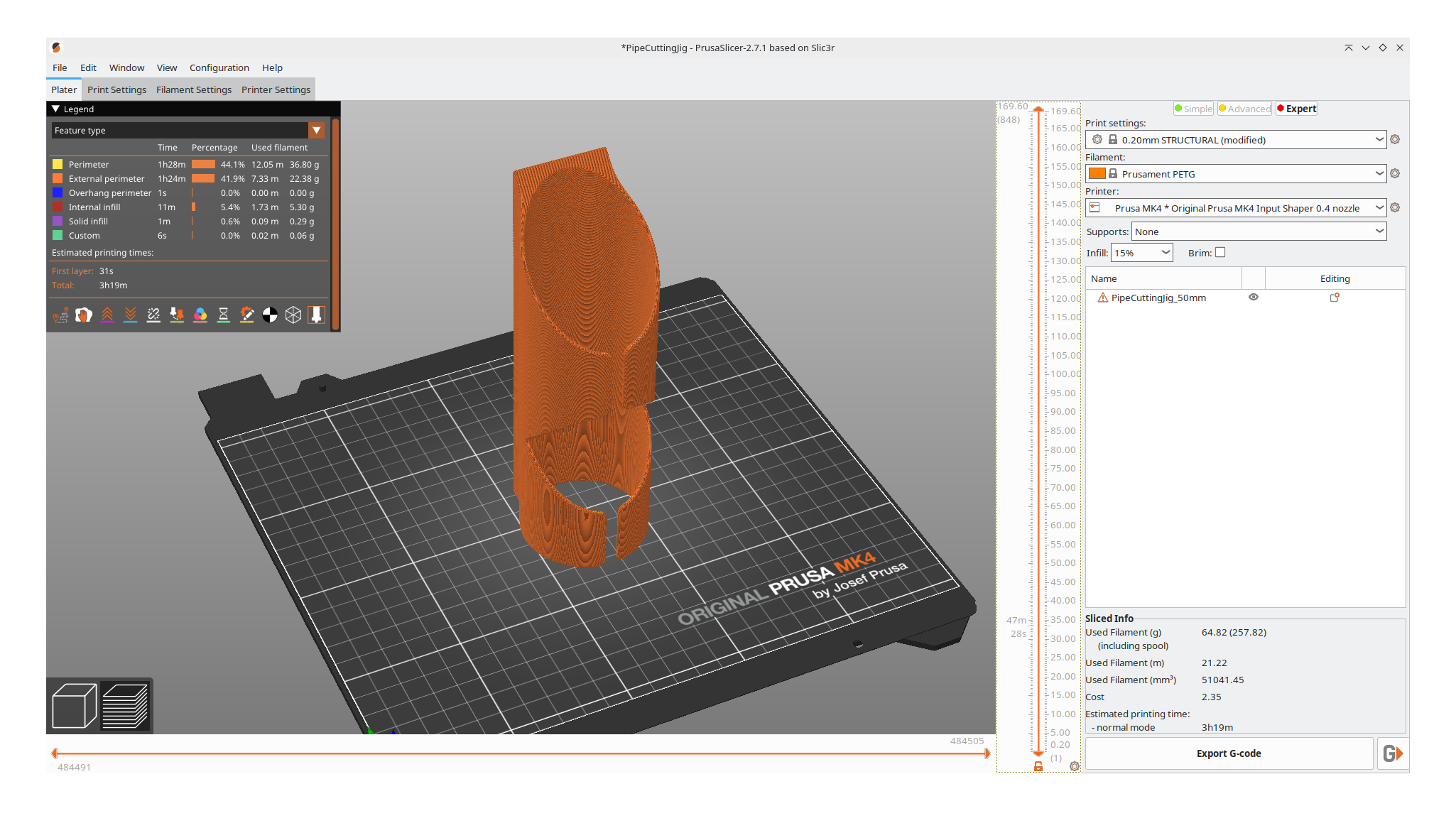Click the printer preset icon in Printer dropdown

1094,208
